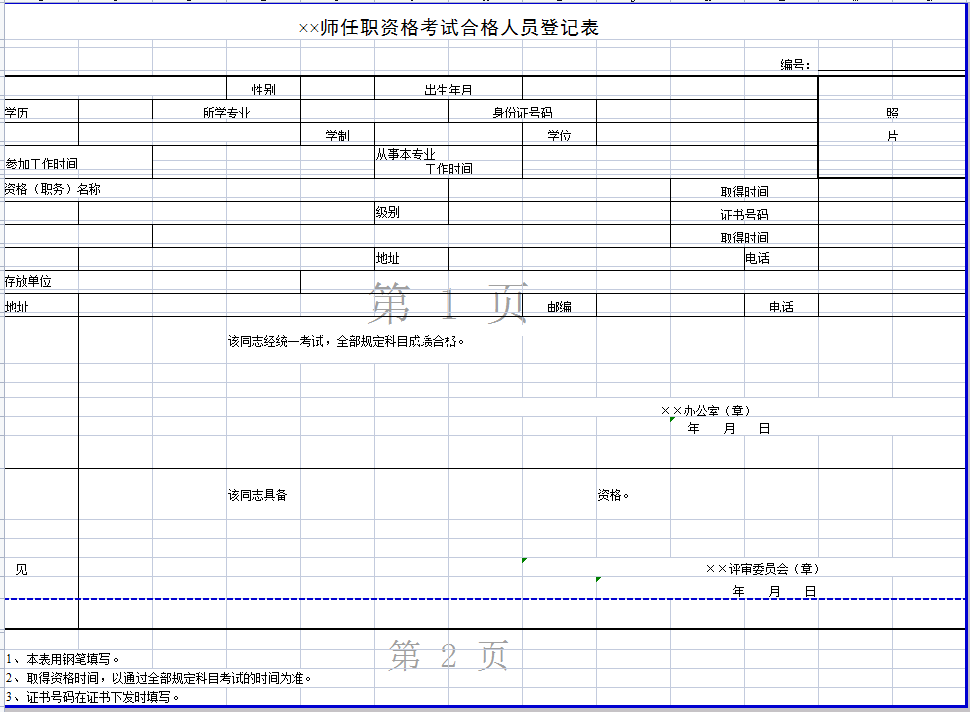Viewport: 970px width, 712px height.
Task: Click the 参加工作时间 cell
Action: point(42,163)
